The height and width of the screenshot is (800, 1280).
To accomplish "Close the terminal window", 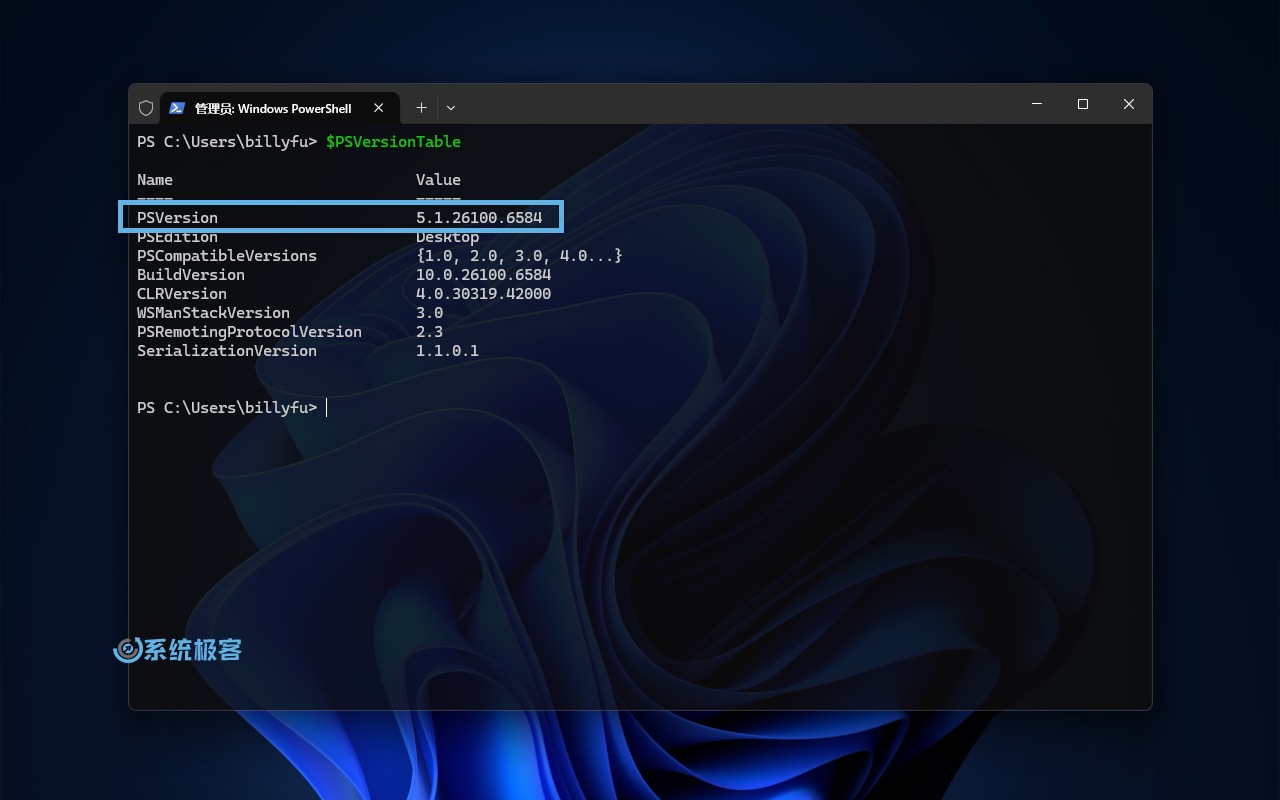I will pos(1129,104).
